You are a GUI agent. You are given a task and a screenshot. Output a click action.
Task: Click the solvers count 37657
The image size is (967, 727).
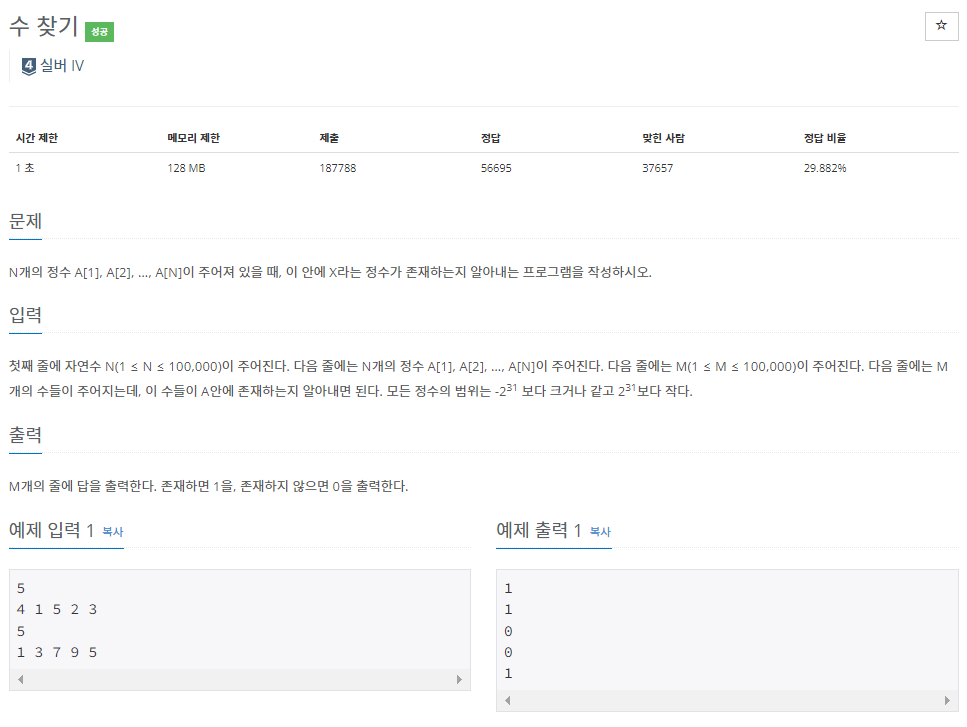[657, 168]
